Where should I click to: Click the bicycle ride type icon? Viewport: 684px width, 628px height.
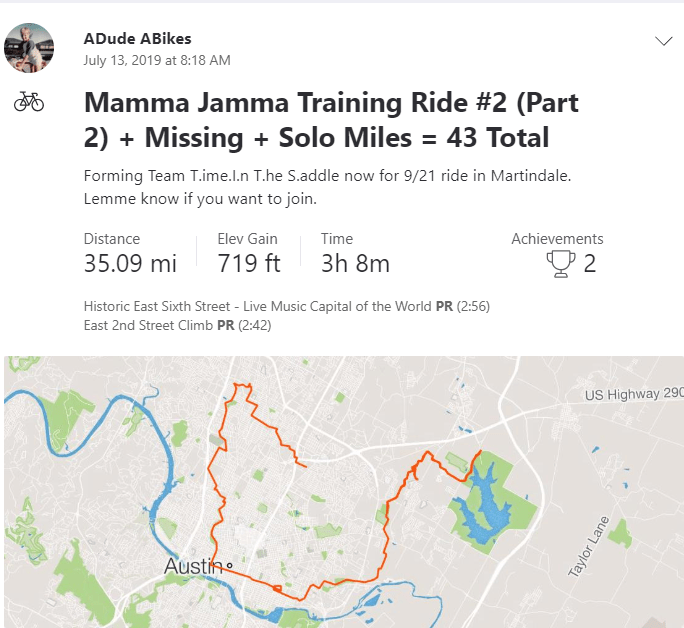click(x=29, y=102)
